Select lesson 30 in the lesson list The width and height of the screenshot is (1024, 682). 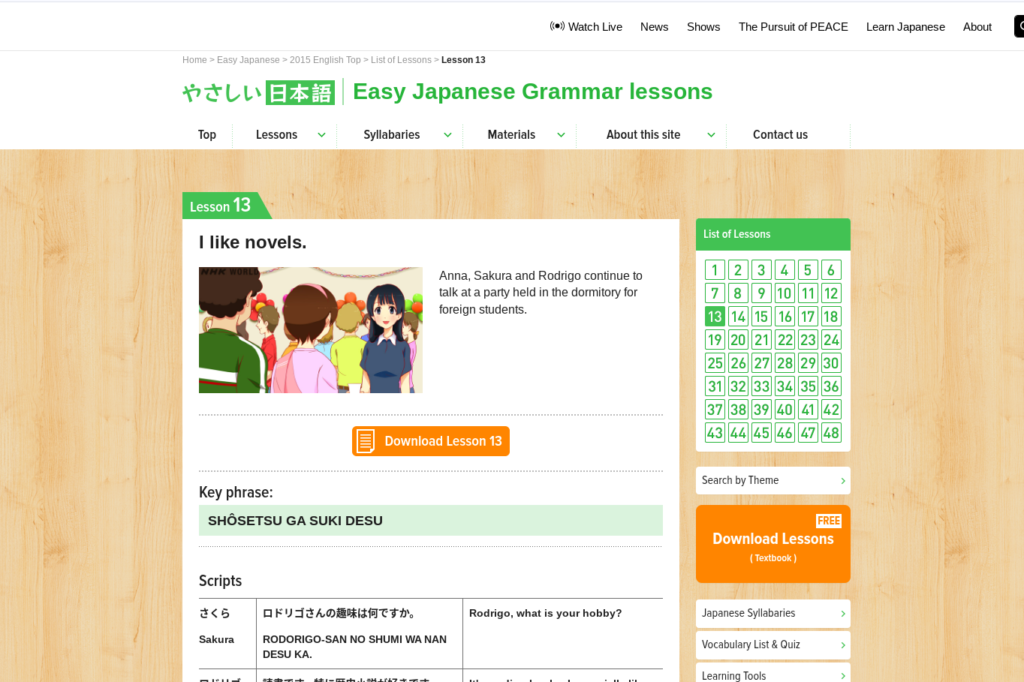point(831,363)
